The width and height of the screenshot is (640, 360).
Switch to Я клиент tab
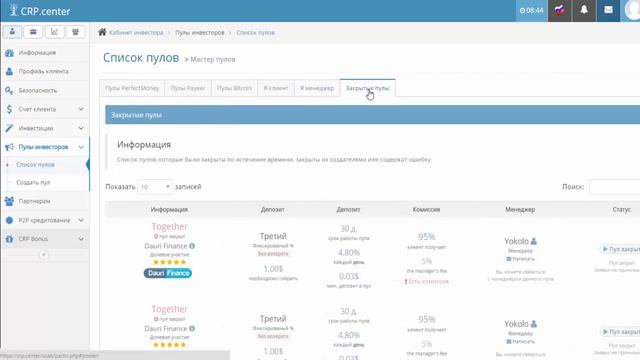(276, 88)
